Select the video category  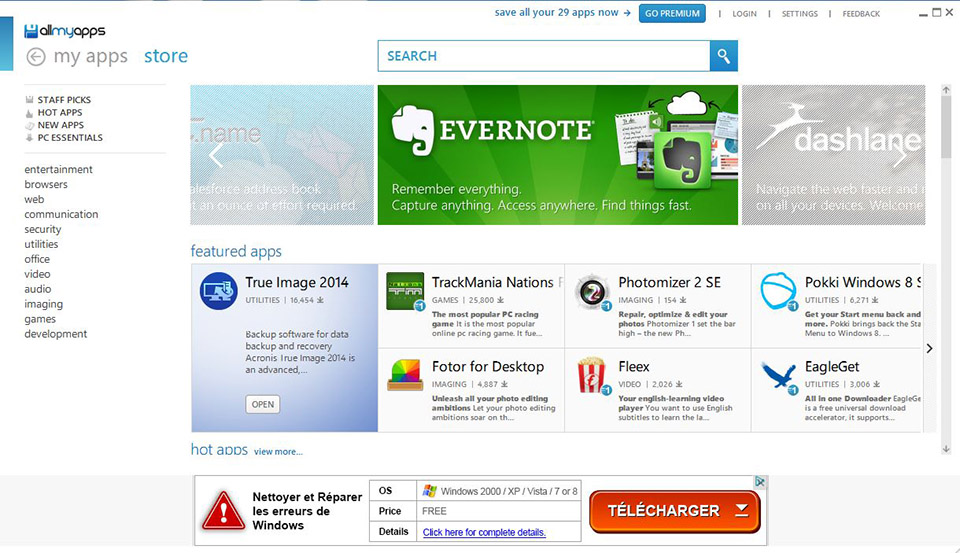[37, 274]
